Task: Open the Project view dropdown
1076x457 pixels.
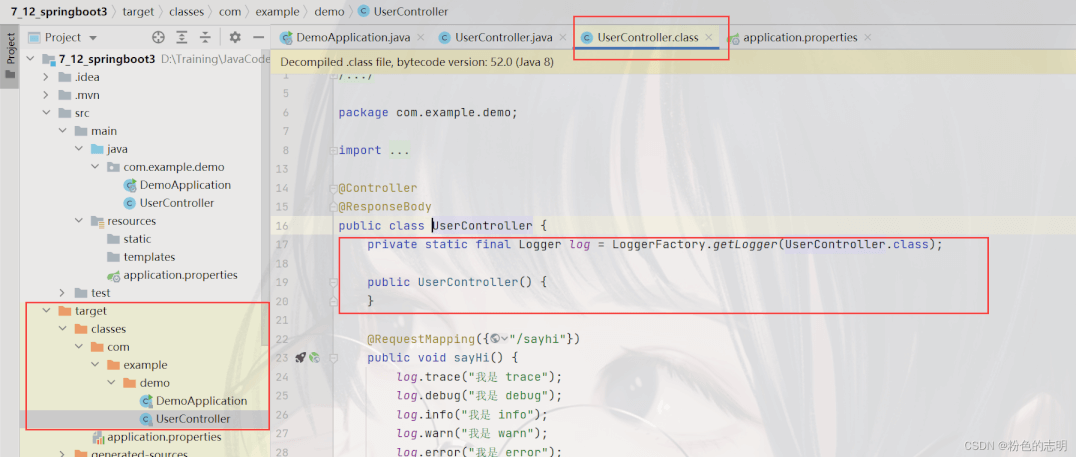Action: (93, 37)
